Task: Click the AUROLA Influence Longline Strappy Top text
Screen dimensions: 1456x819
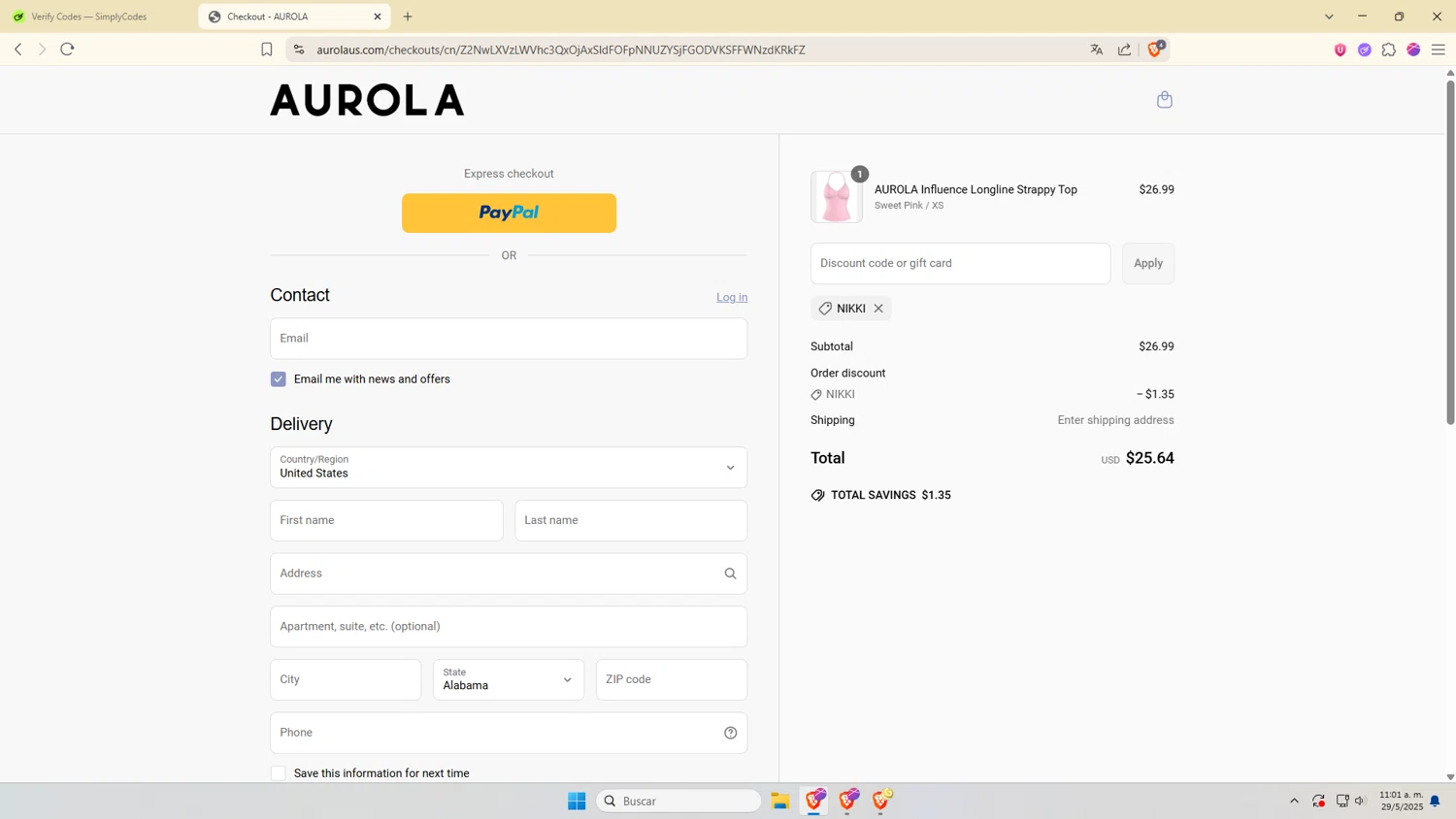Action: [976, 189]
